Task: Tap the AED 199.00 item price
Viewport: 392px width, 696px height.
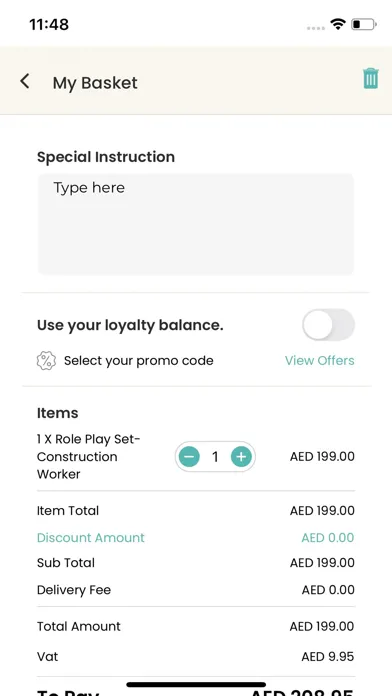Action: tap(322, 456)
